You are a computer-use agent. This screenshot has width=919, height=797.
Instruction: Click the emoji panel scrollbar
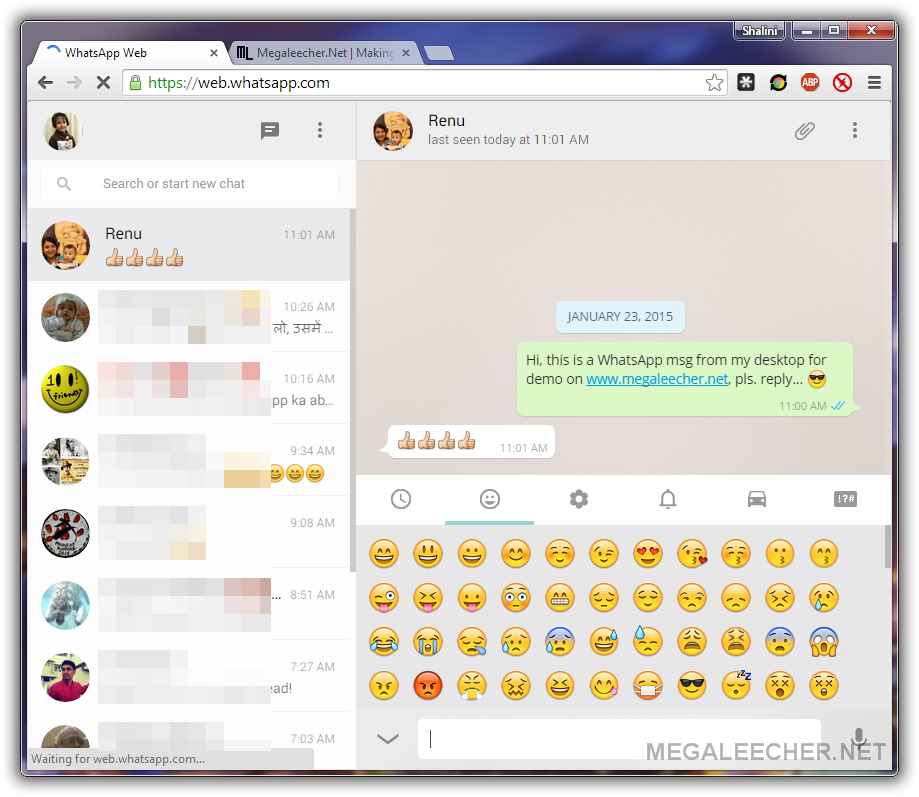[x=887, y=546]
